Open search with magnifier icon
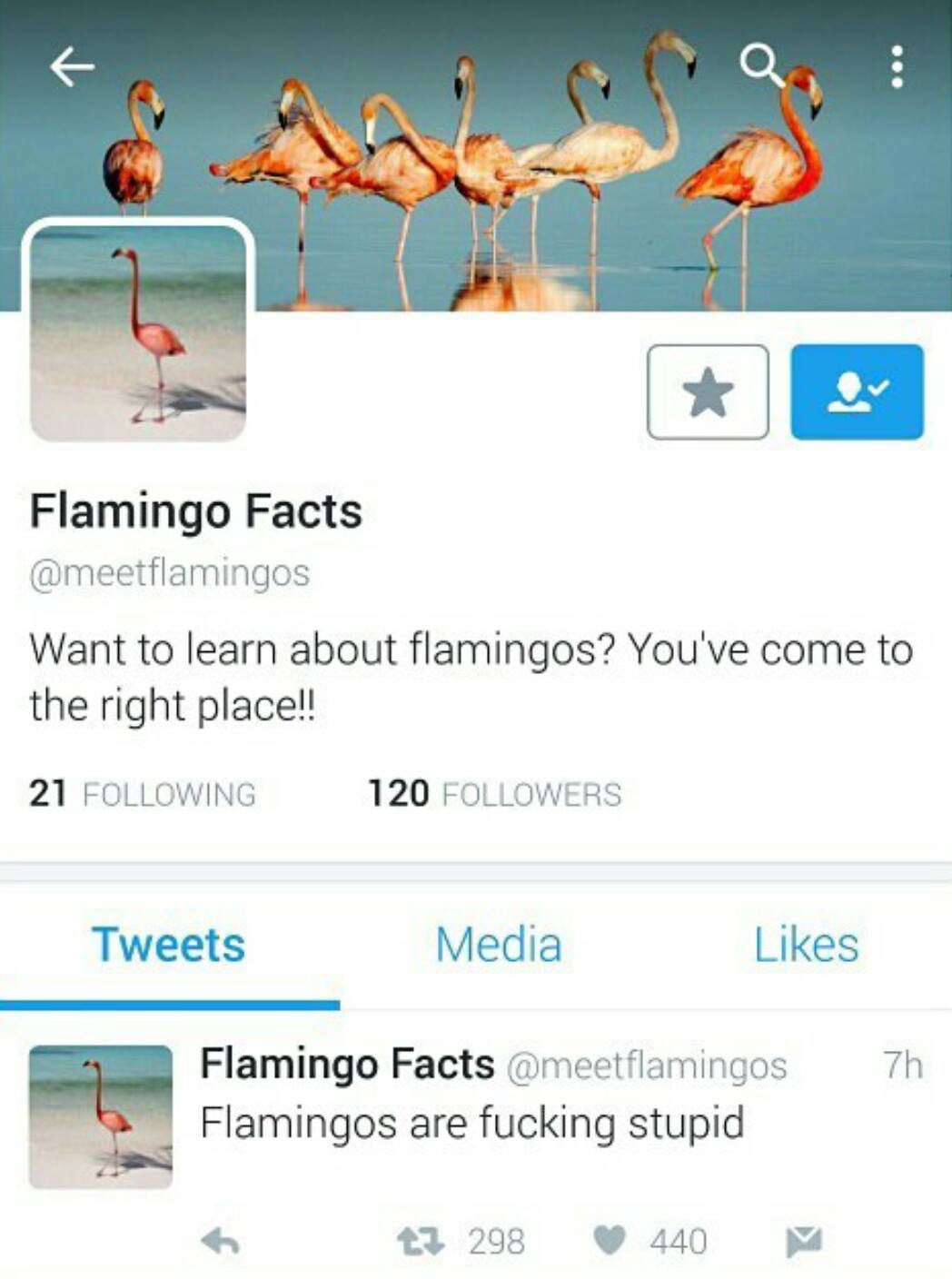The height and width of the screenshot is (1279, 952). pos(761,65)
